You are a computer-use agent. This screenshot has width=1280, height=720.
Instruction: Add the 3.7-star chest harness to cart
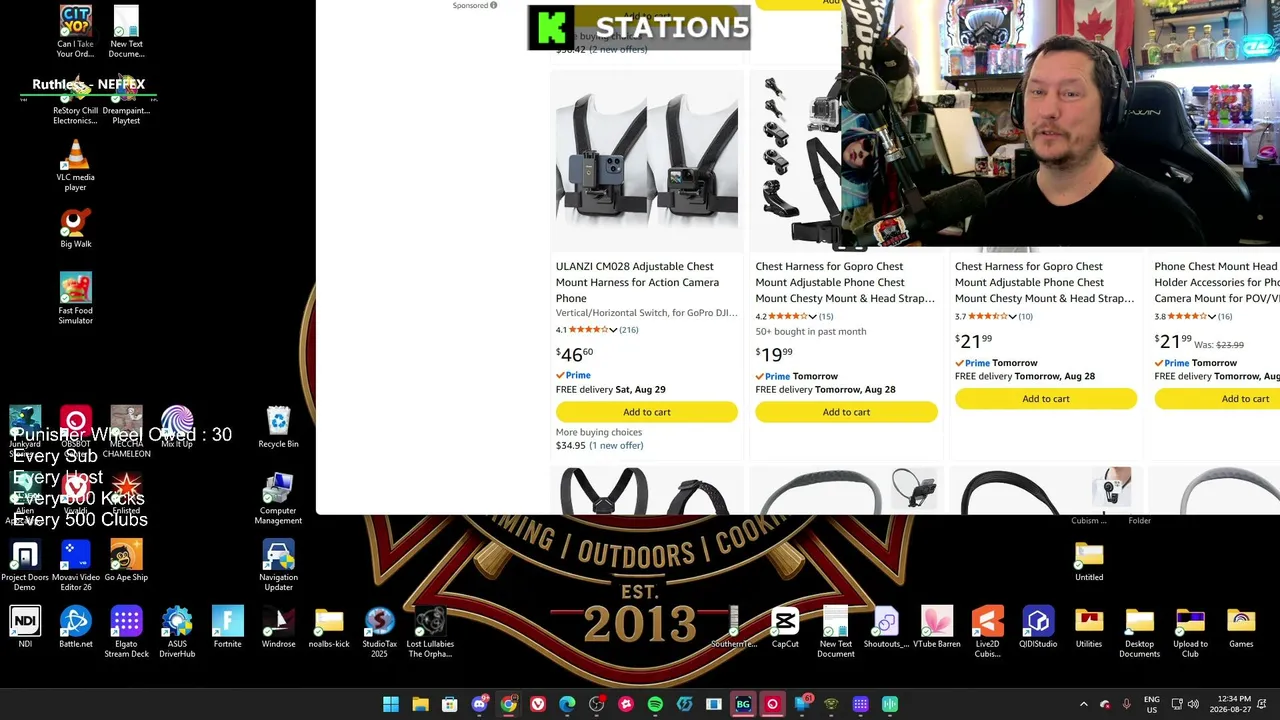point(1045,399)
